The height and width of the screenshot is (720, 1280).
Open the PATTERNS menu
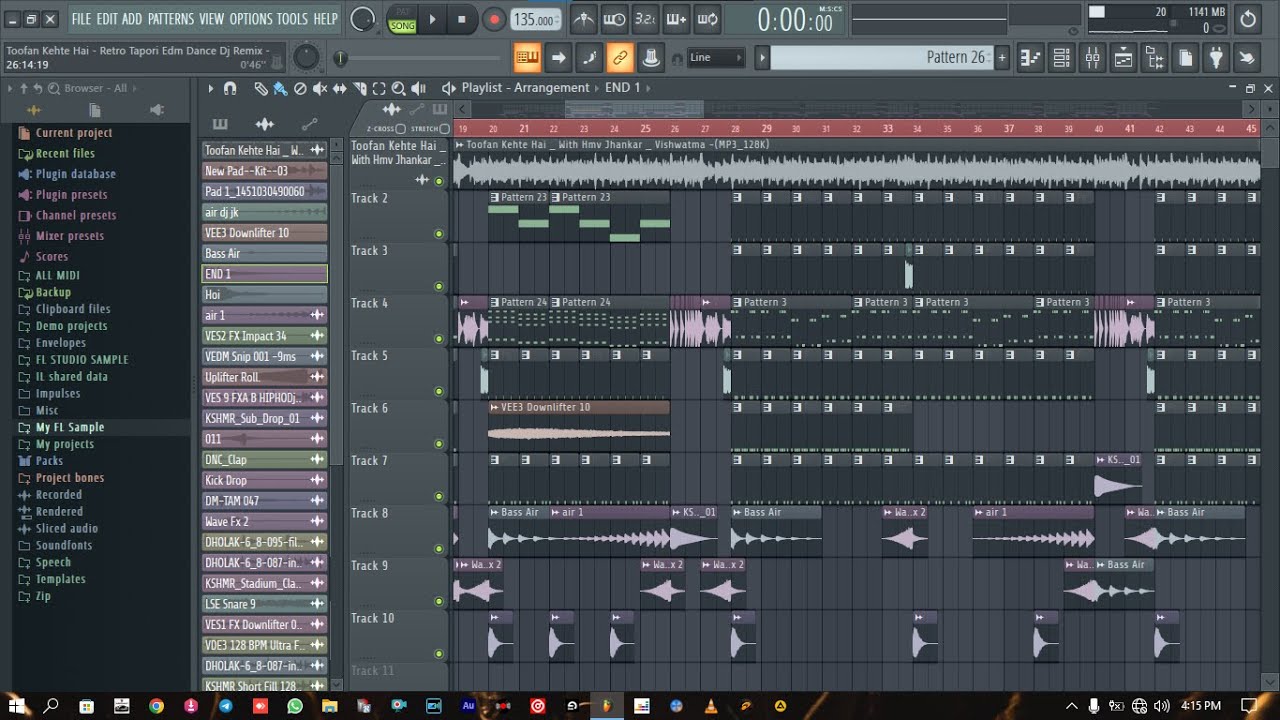[171, 19]
